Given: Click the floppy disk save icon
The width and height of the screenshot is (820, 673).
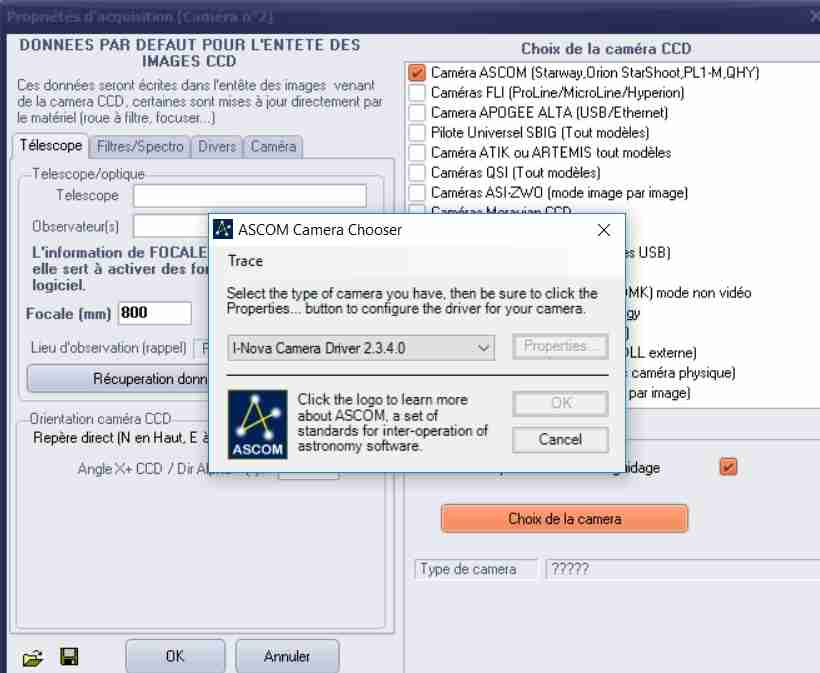Looking at the screenshot, I should [x=69, y=657].
